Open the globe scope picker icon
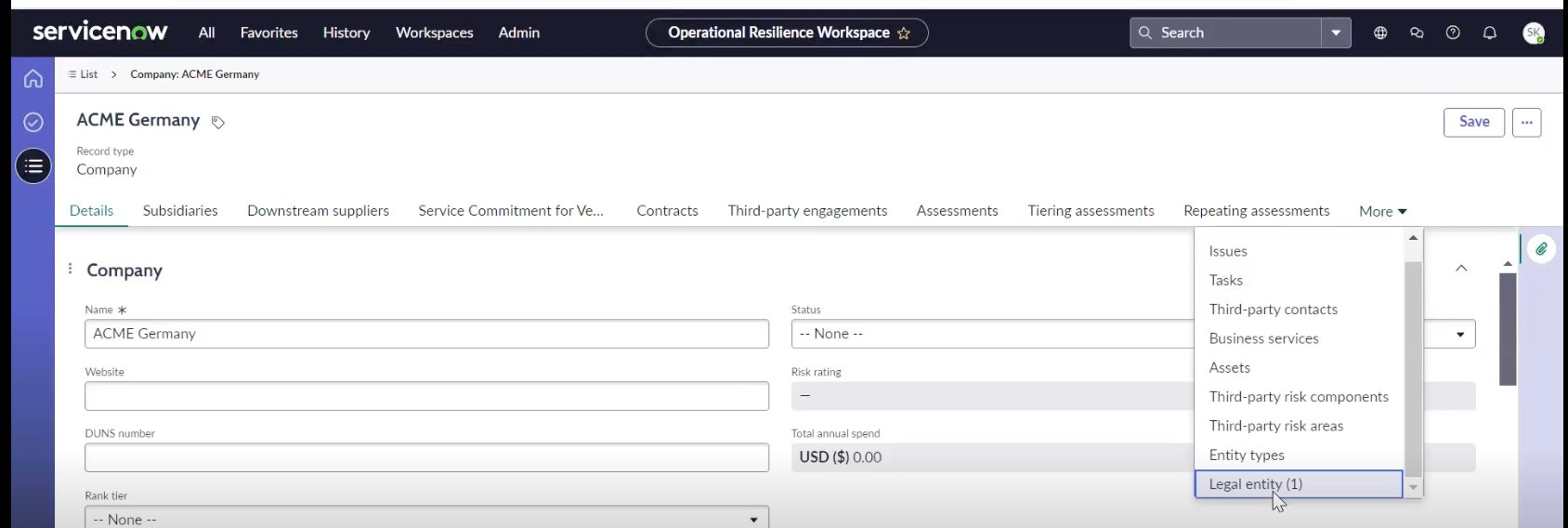 tap(1380, 33)
